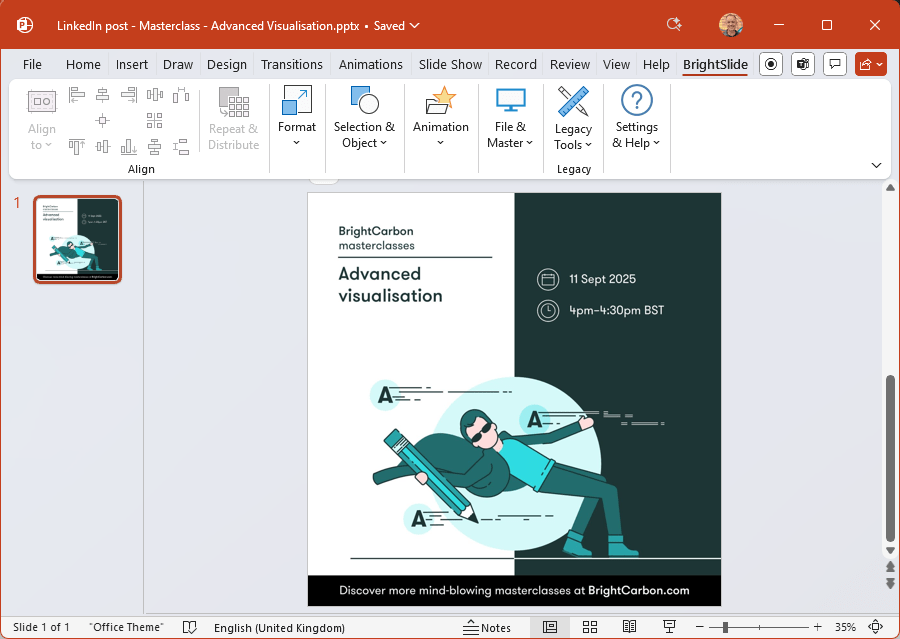
Task: Click the Align Left icon in ribbon
Action: 76,95
